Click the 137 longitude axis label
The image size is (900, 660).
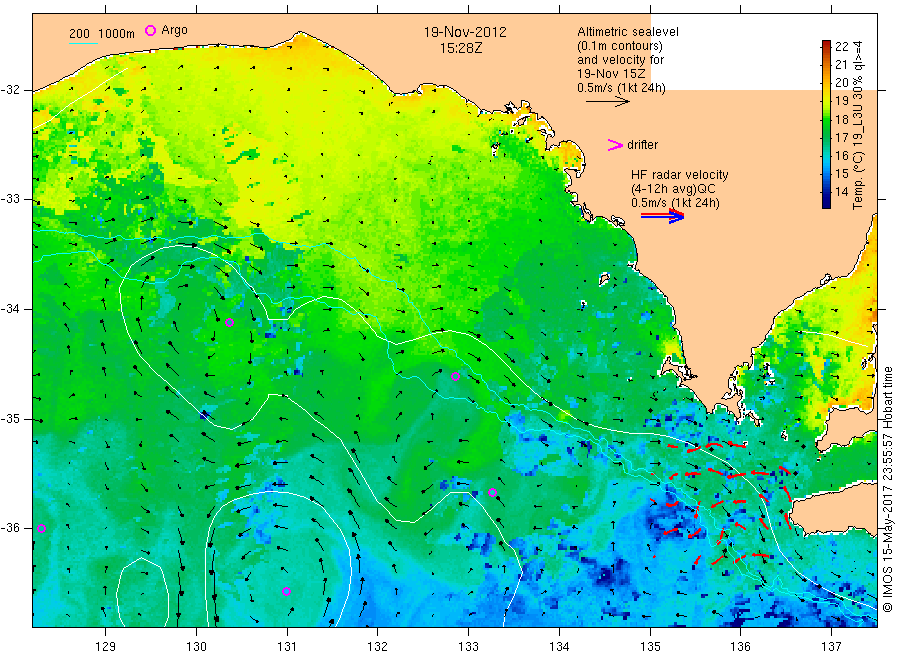tap(831, 647)
